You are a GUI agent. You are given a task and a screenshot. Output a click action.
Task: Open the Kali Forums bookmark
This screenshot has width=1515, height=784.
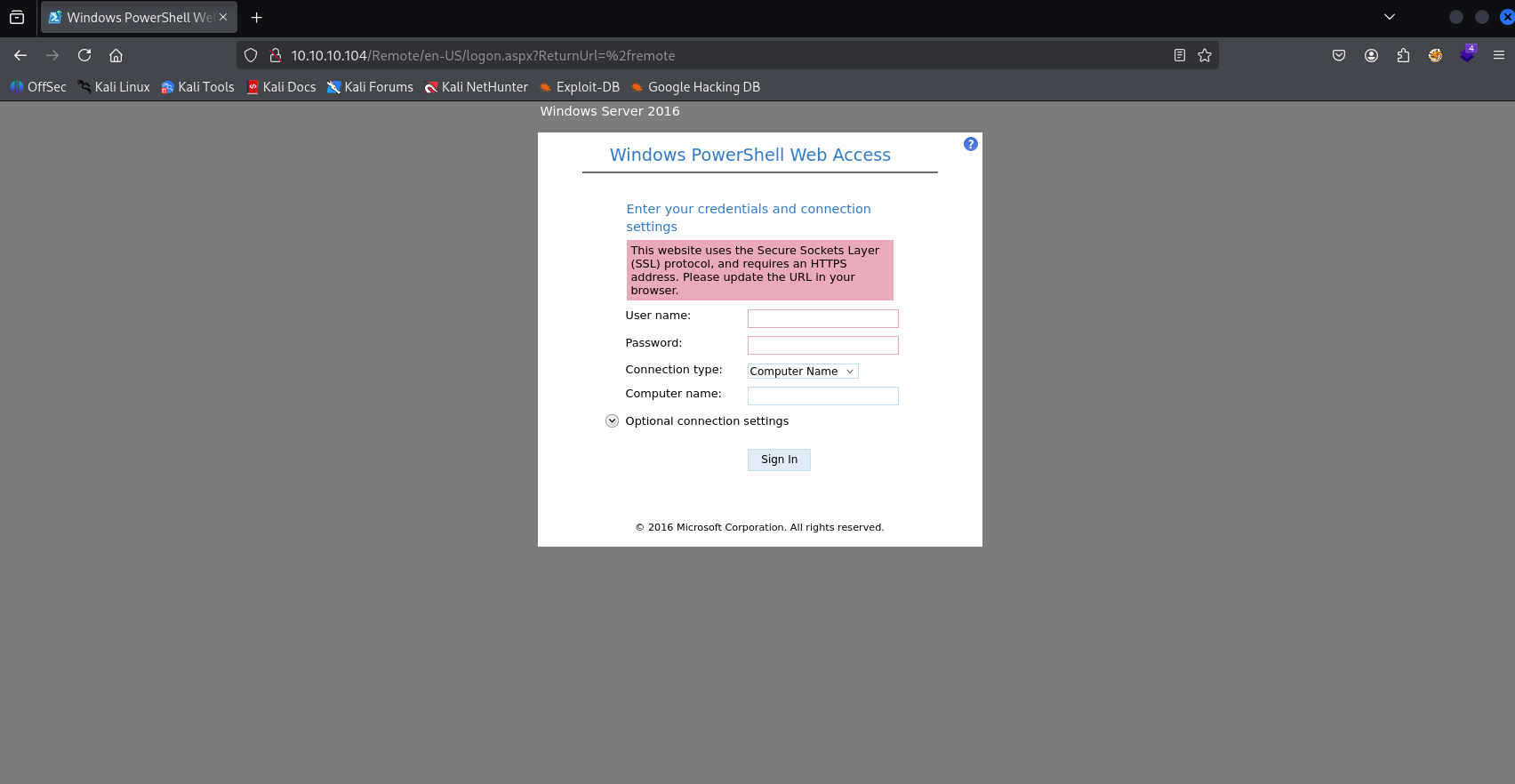pos(370,87)
